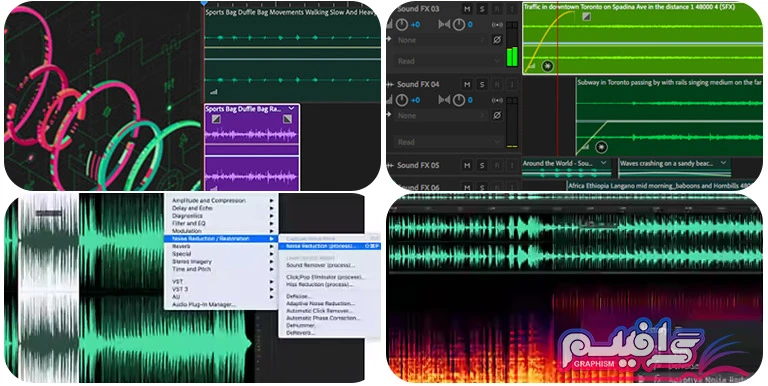The width and height of the screenshot is (768, 386).
Task: Toggle input monitor on Sound FX 05
Action: pyautogui.click(x=512, y=165)
